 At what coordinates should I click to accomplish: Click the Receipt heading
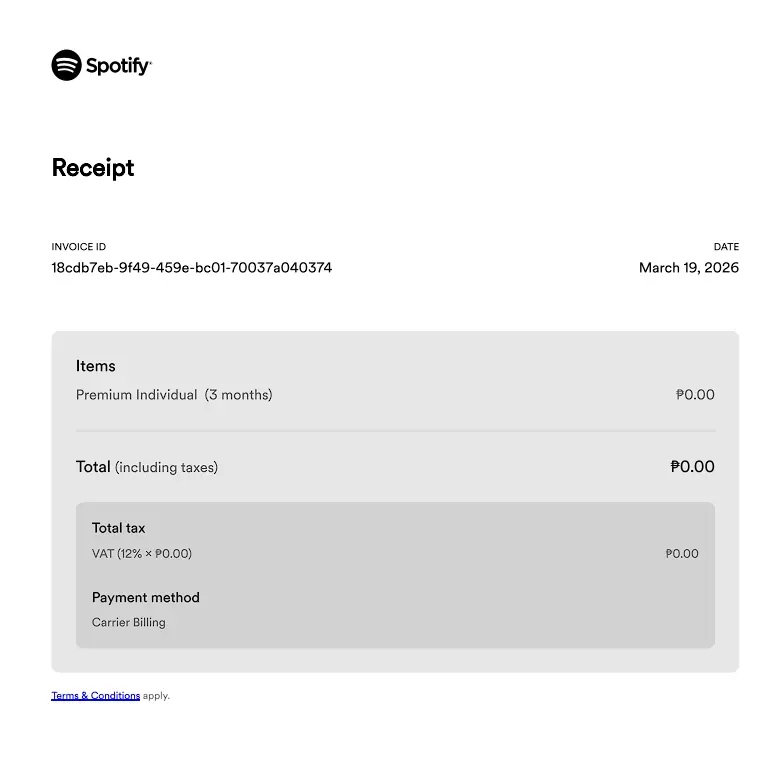point(93,167)
